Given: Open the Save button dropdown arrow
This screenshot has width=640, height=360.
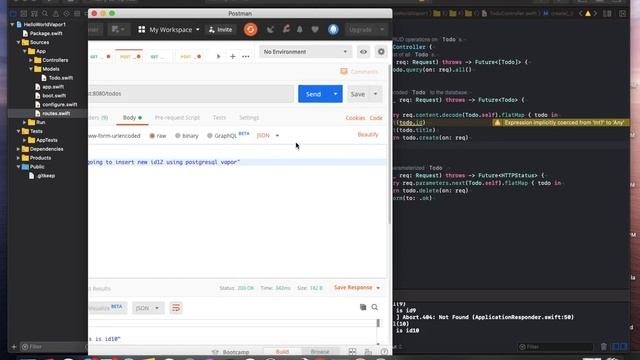Looking at the screenshot, I should pyautogui.click(x=375, y=94).
